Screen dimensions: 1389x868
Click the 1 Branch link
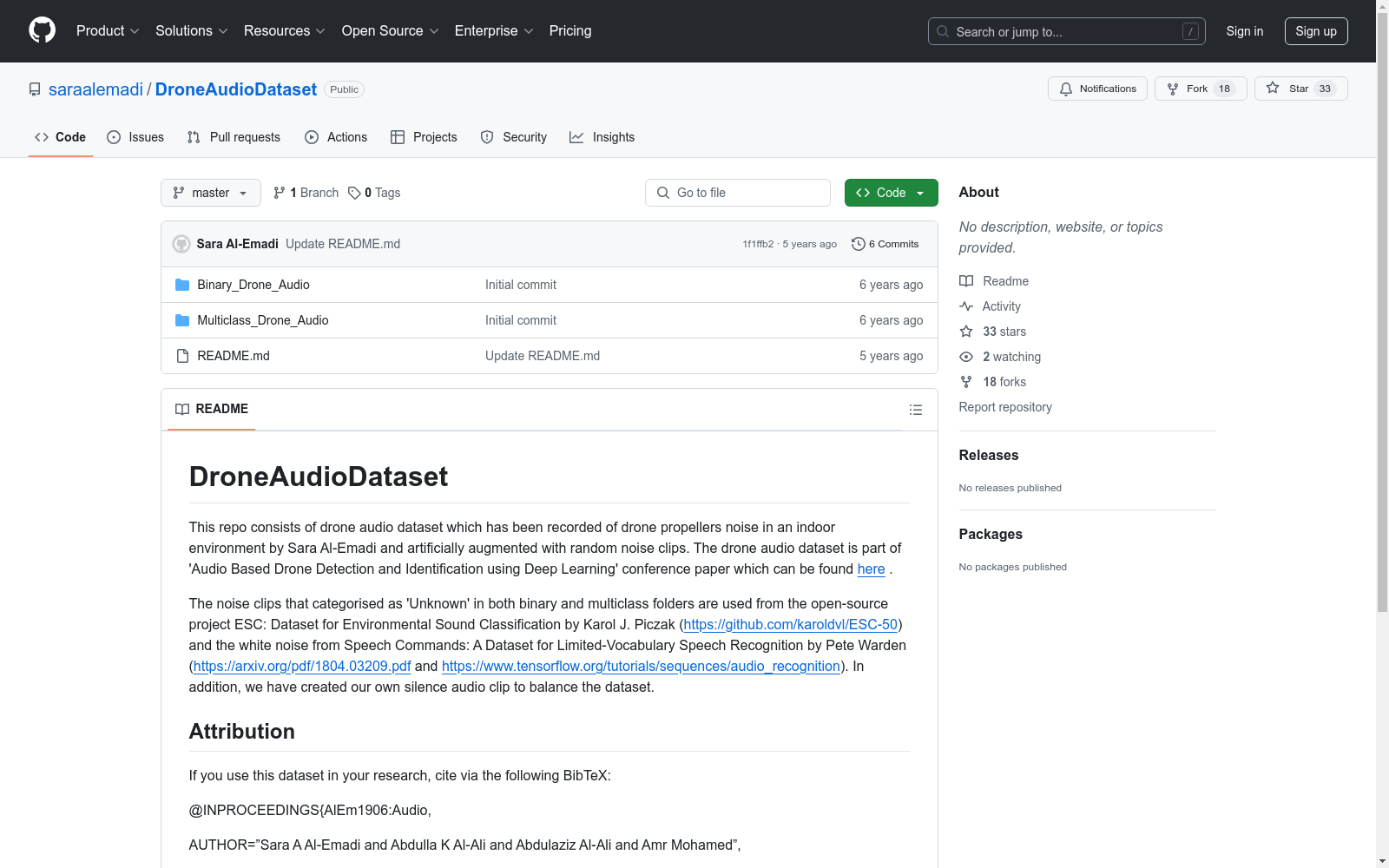coord(306,193)
